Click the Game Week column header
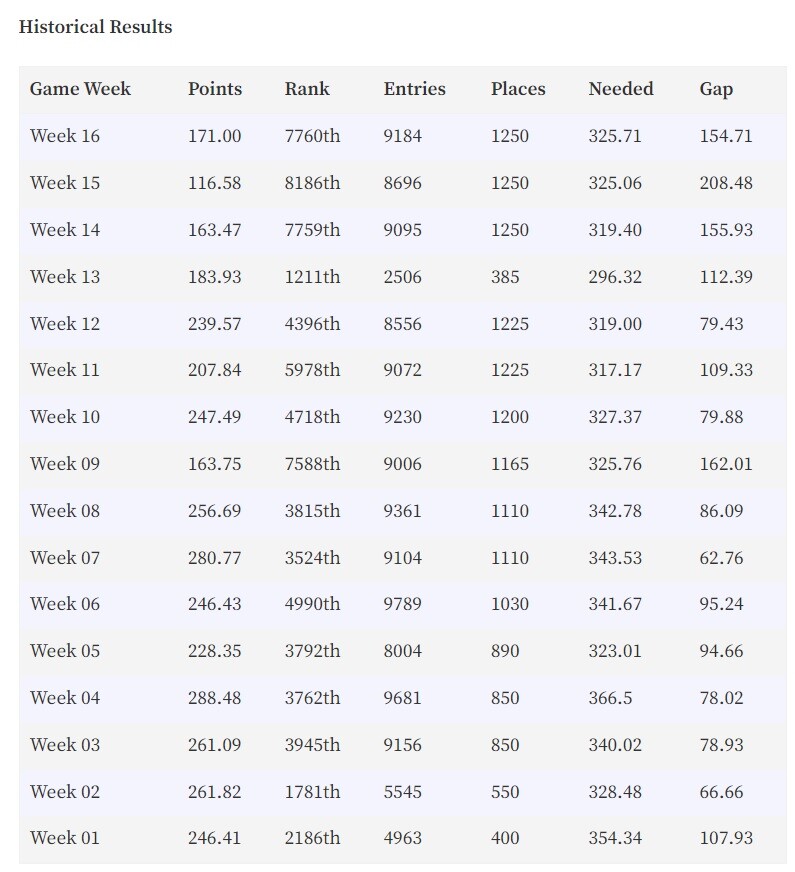The width and height of the screenshot is (795, 872). (x=80, y=89)
